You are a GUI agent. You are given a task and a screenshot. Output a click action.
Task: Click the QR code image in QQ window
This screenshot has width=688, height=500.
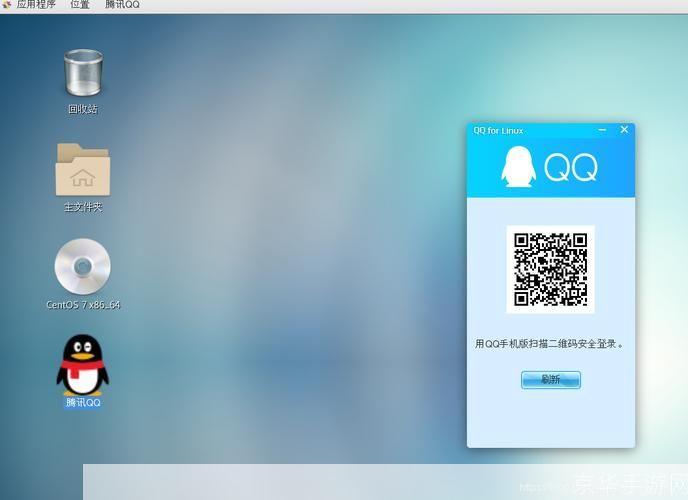pyautogui.click(x=551, y=269)
